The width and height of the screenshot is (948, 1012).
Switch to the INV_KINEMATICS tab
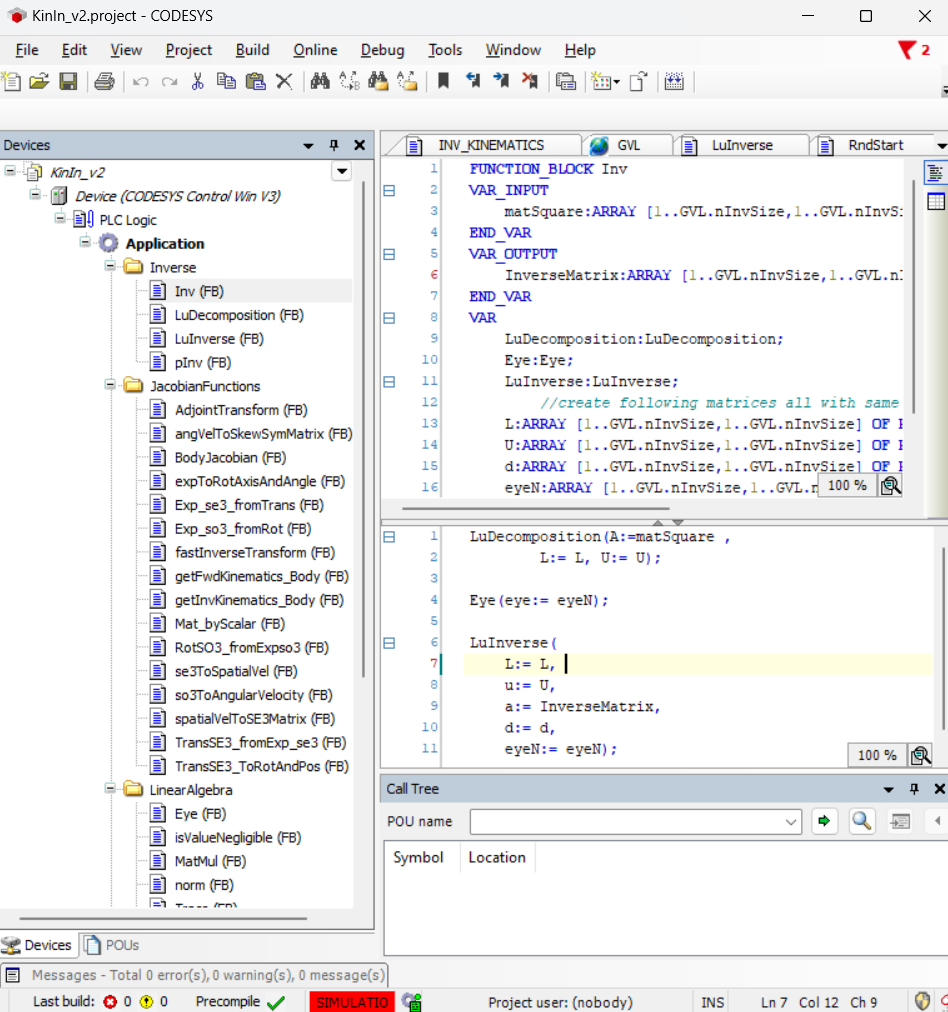tap(490, 146)
